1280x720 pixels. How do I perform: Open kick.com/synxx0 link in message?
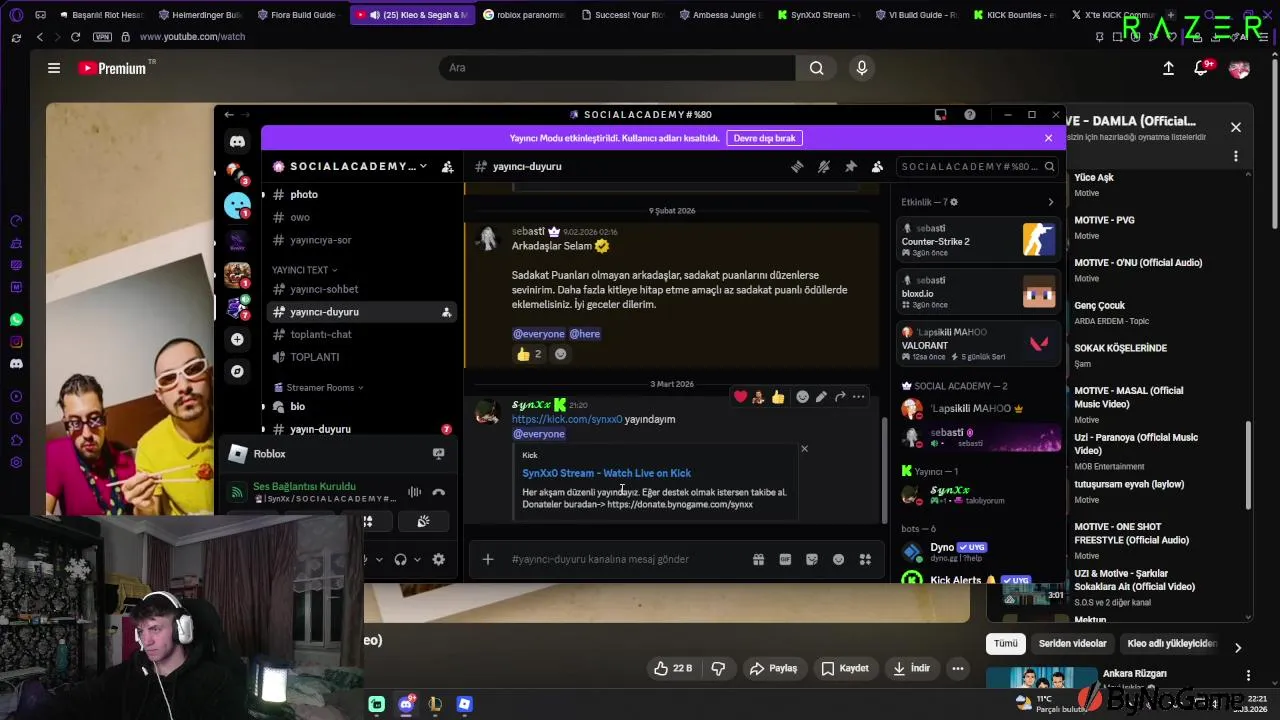click(567, 420)
